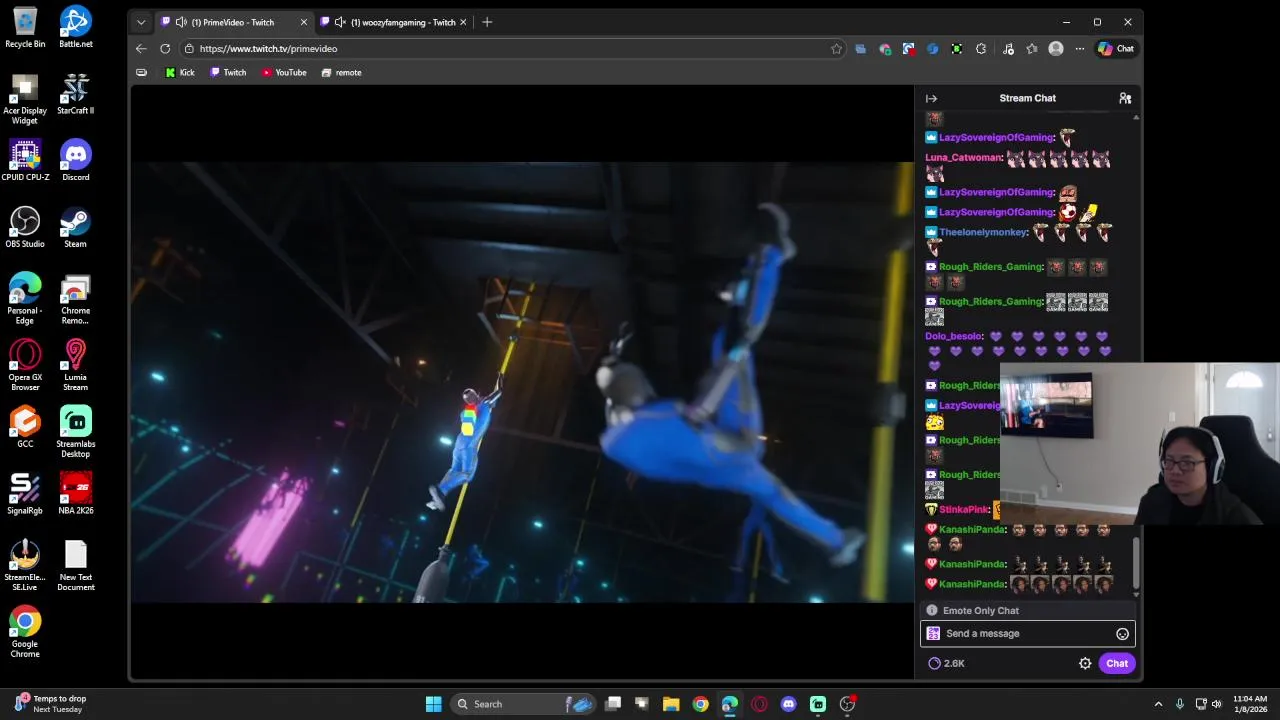Open NBA 2K26 desktop shortcut
This screenshot has width=1280, height=720.
(75, 494)
